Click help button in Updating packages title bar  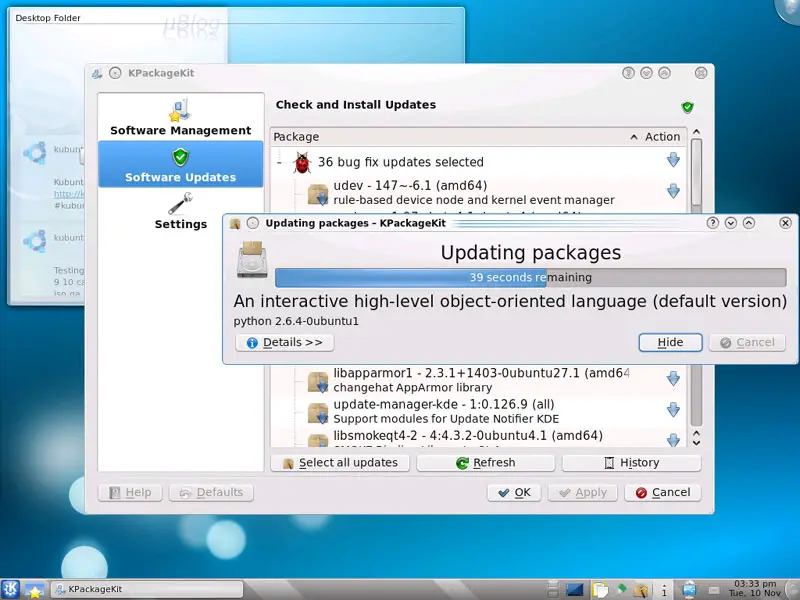point(713,223)
